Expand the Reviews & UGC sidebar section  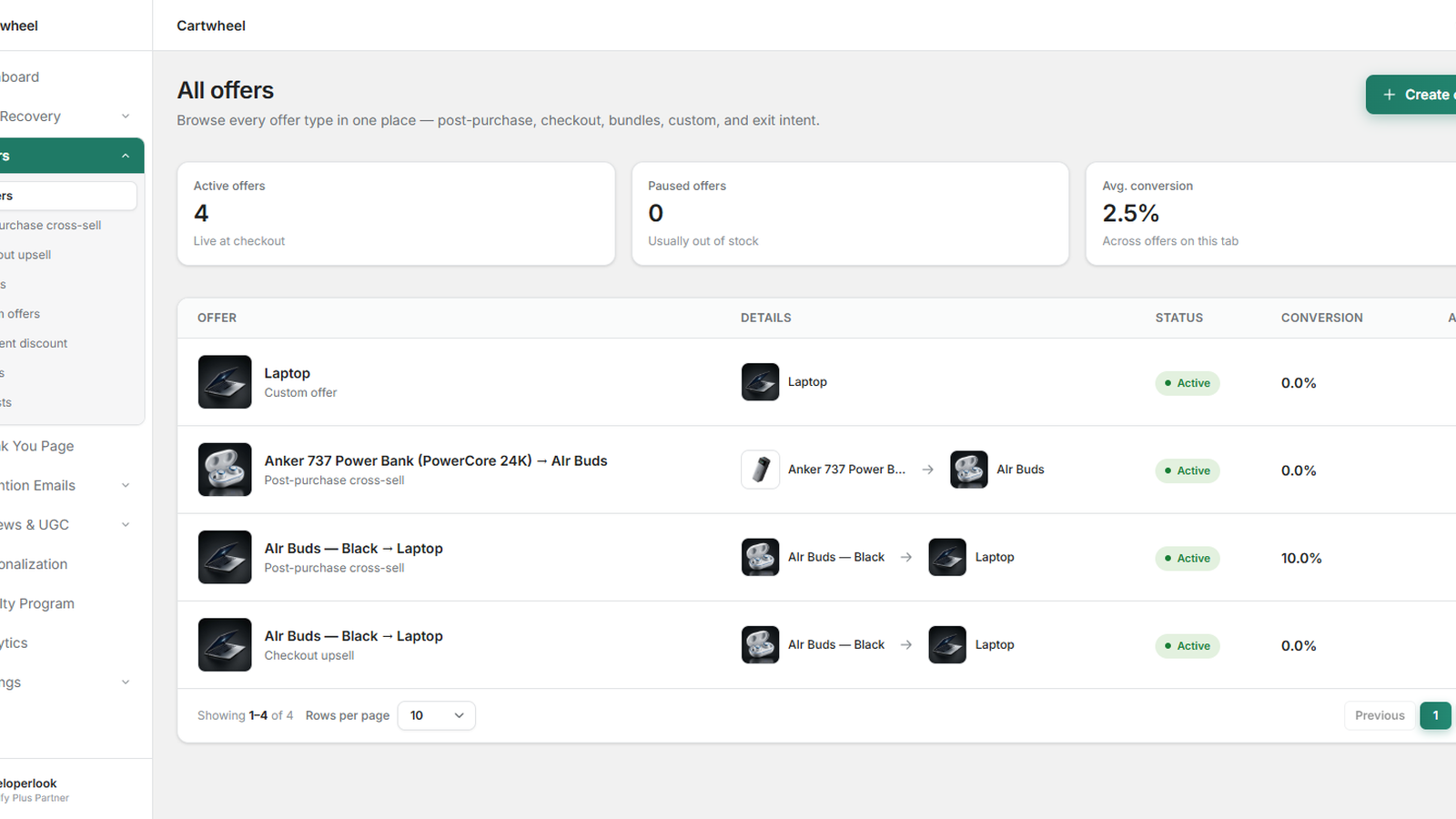pyautogui.click(x=126, y=525)
